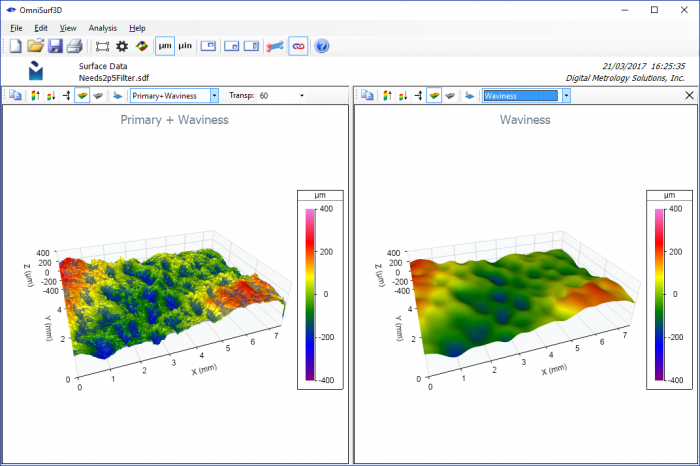
Task: Click the left panel color scale bar
Action: [310, 295]
